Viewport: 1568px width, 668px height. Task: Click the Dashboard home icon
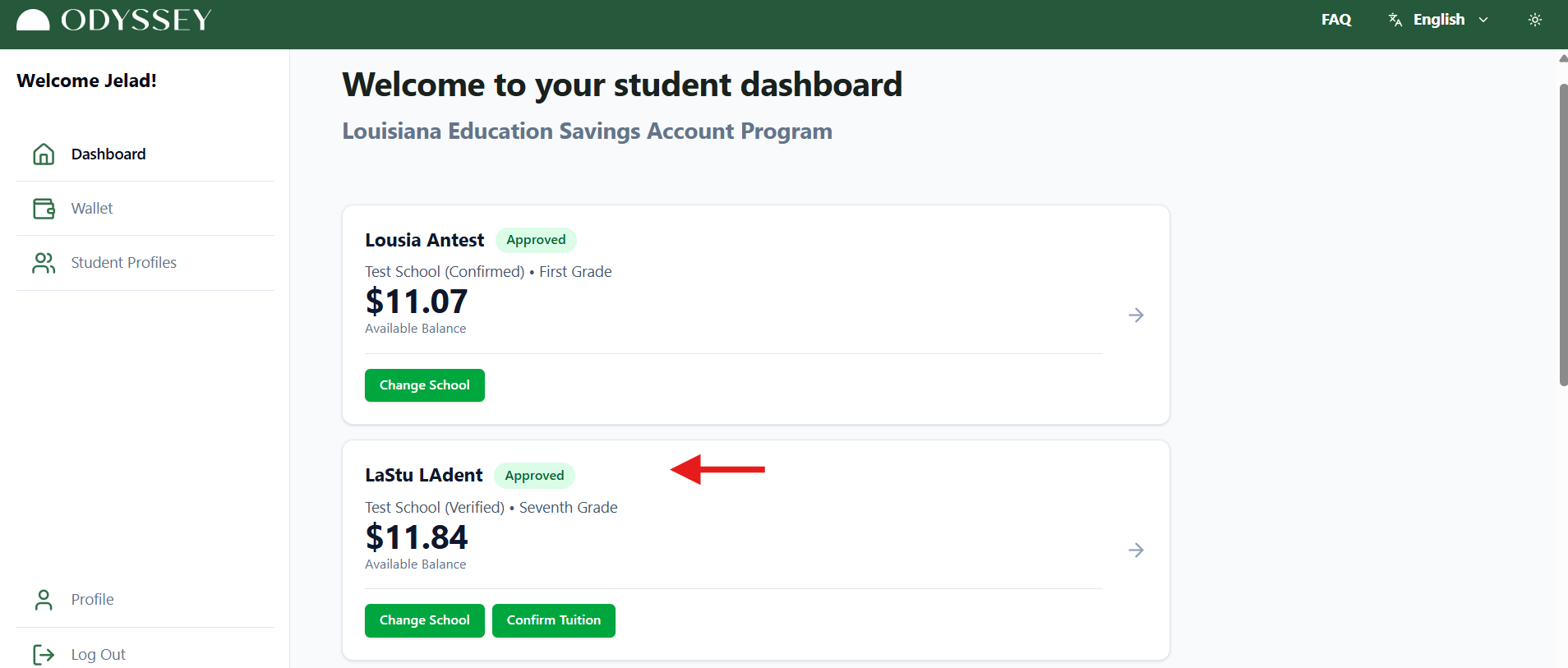pos(44,154)
